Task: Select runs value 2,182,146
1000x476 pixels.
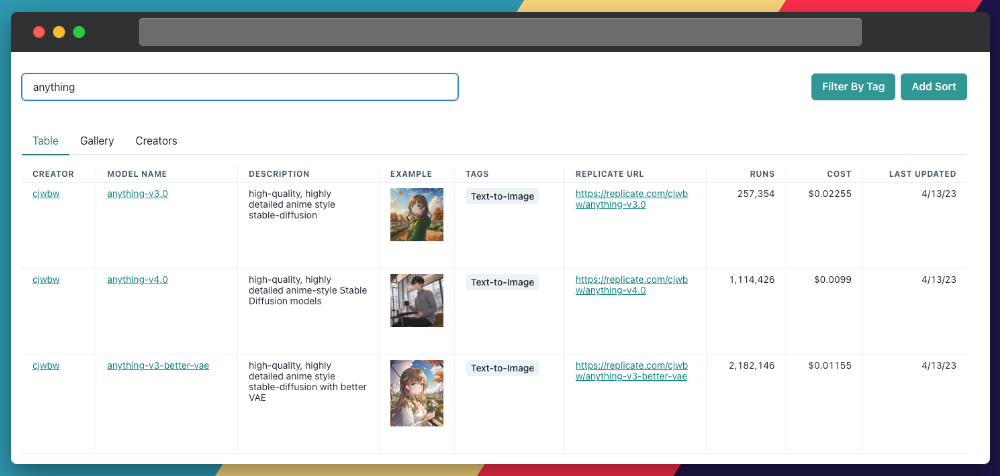Action: tap(752, 366)
